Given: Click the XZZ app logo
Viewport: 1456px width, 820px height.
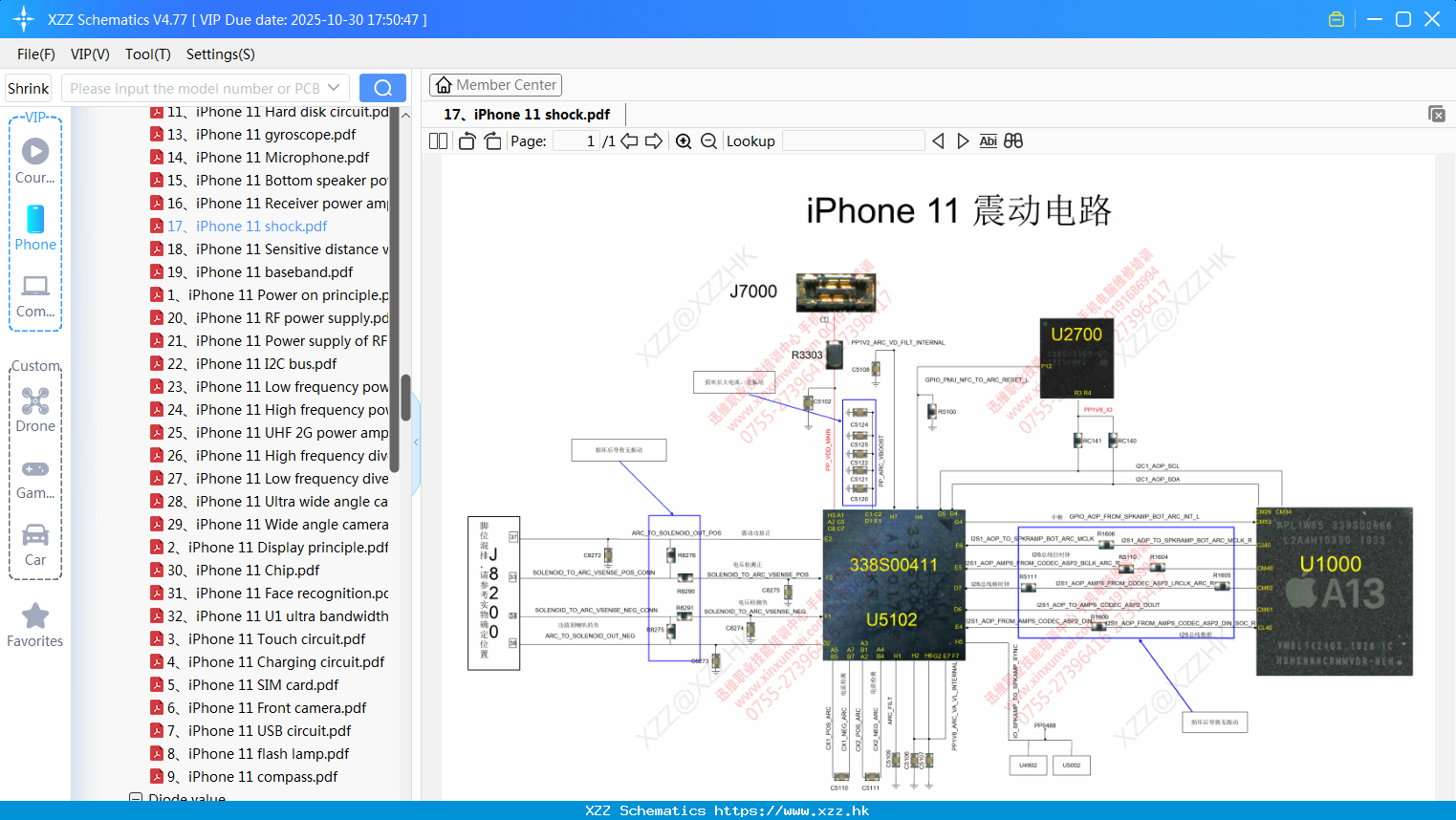Looking at the screenshot, I should click(x=24, y=19).
